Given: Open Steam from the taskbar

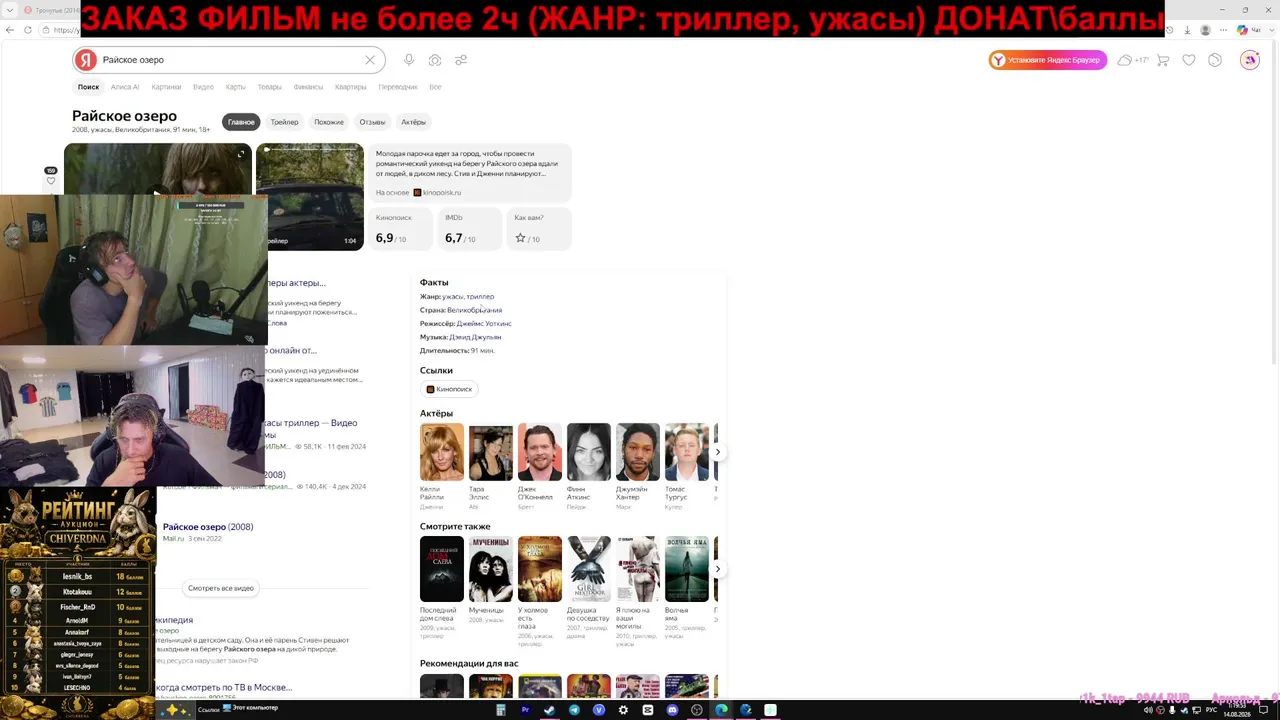Looking at the screenshot, I should click(x=549, y=710).
